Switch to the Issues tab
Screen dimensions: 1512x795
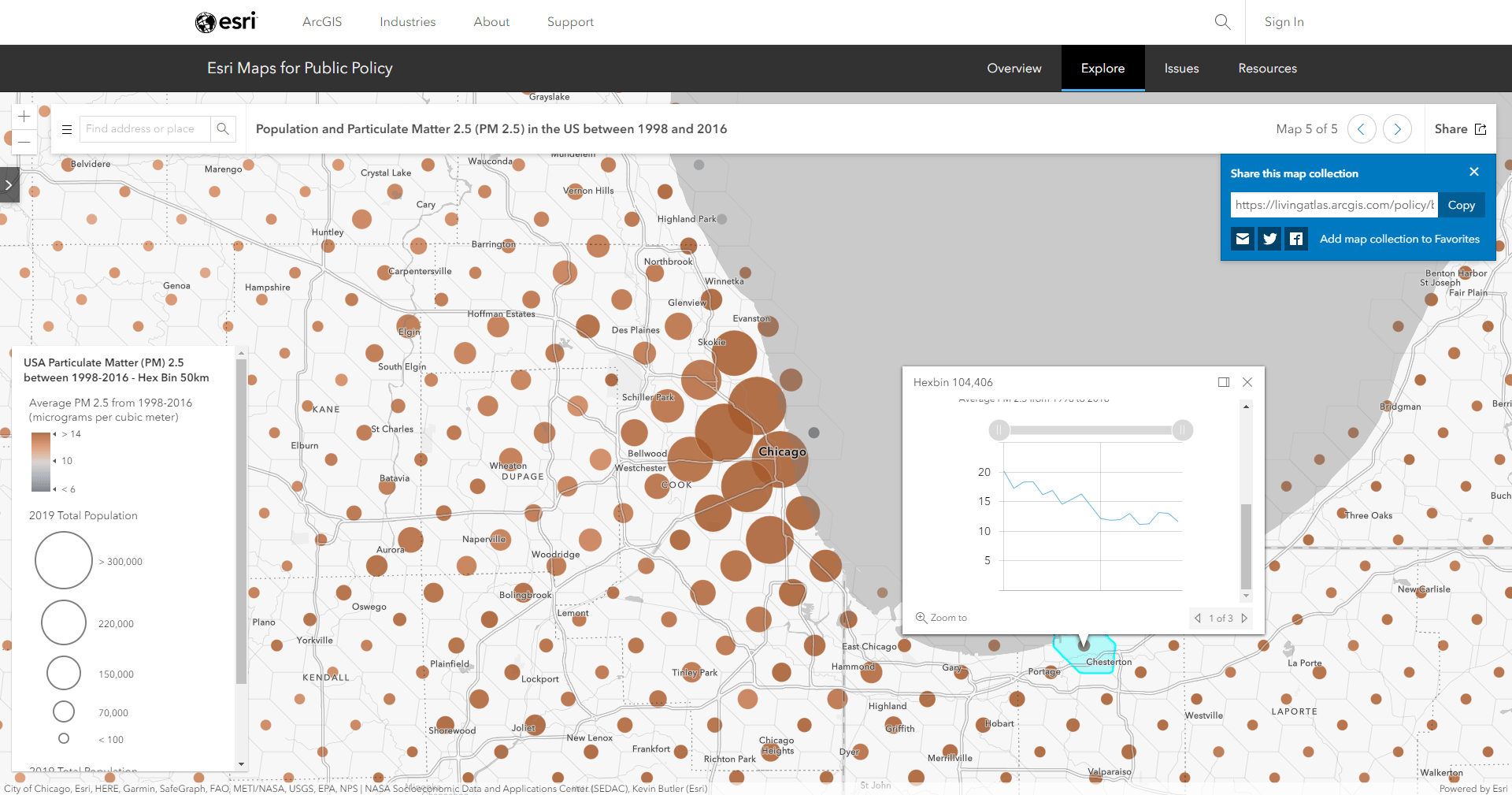click(x=1182, y=69)
